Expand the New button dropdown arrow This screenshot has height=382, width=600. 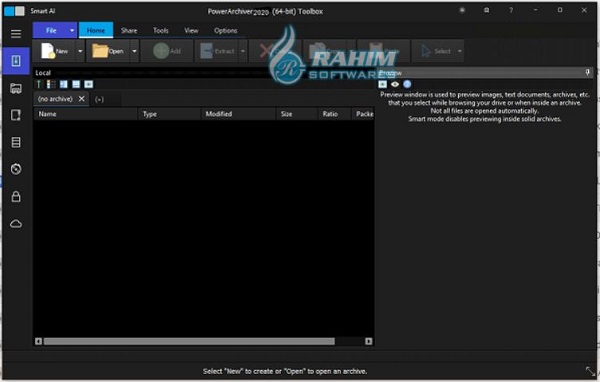tap(80, 51)
